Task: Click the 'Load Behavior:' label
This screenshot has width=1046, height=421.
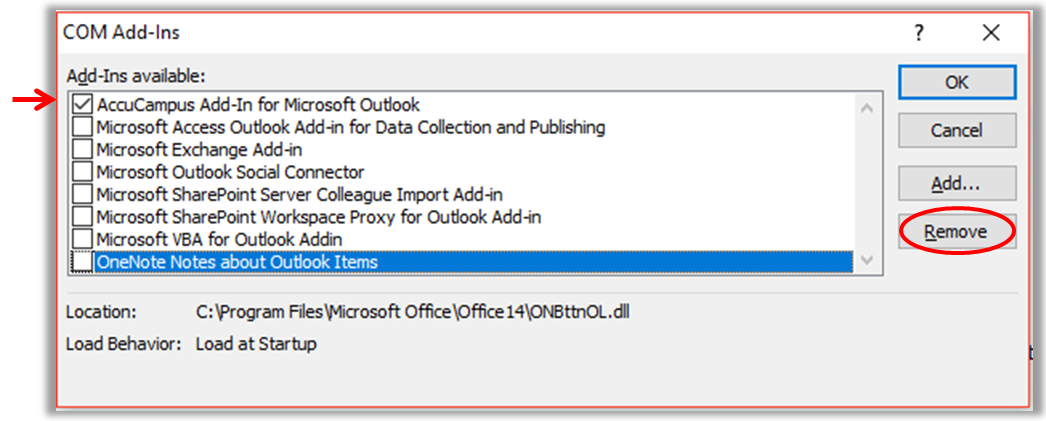Action: point(123,344)
